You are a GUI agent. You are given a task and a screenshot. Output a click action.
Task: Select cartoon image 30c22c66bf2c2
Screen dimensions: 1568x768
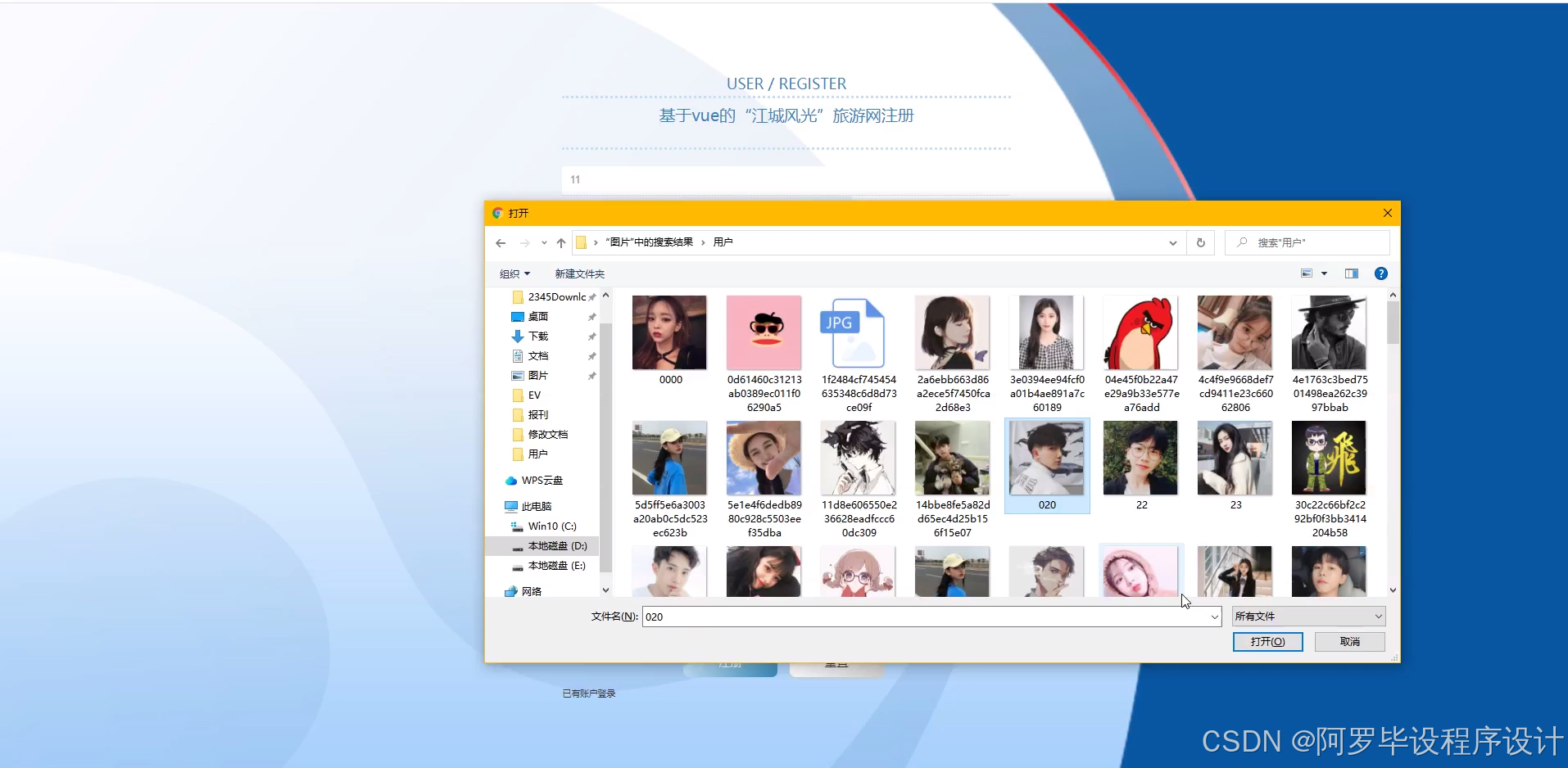pyautogui.click(x=1329, y=479)
